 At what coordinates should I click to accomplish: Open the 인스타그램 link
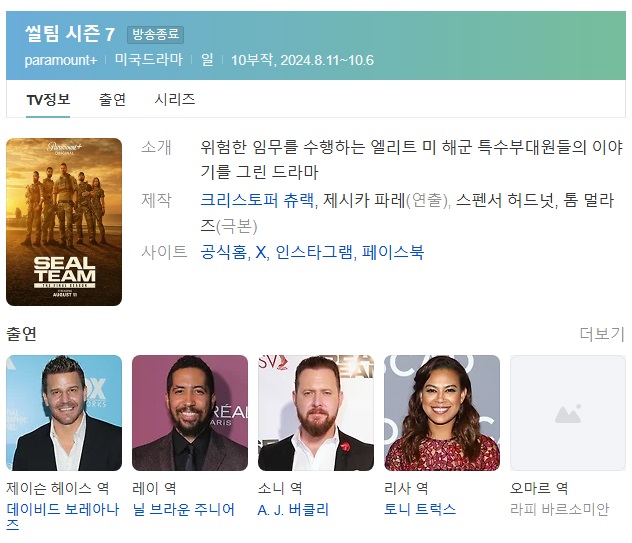coord(314,252)
